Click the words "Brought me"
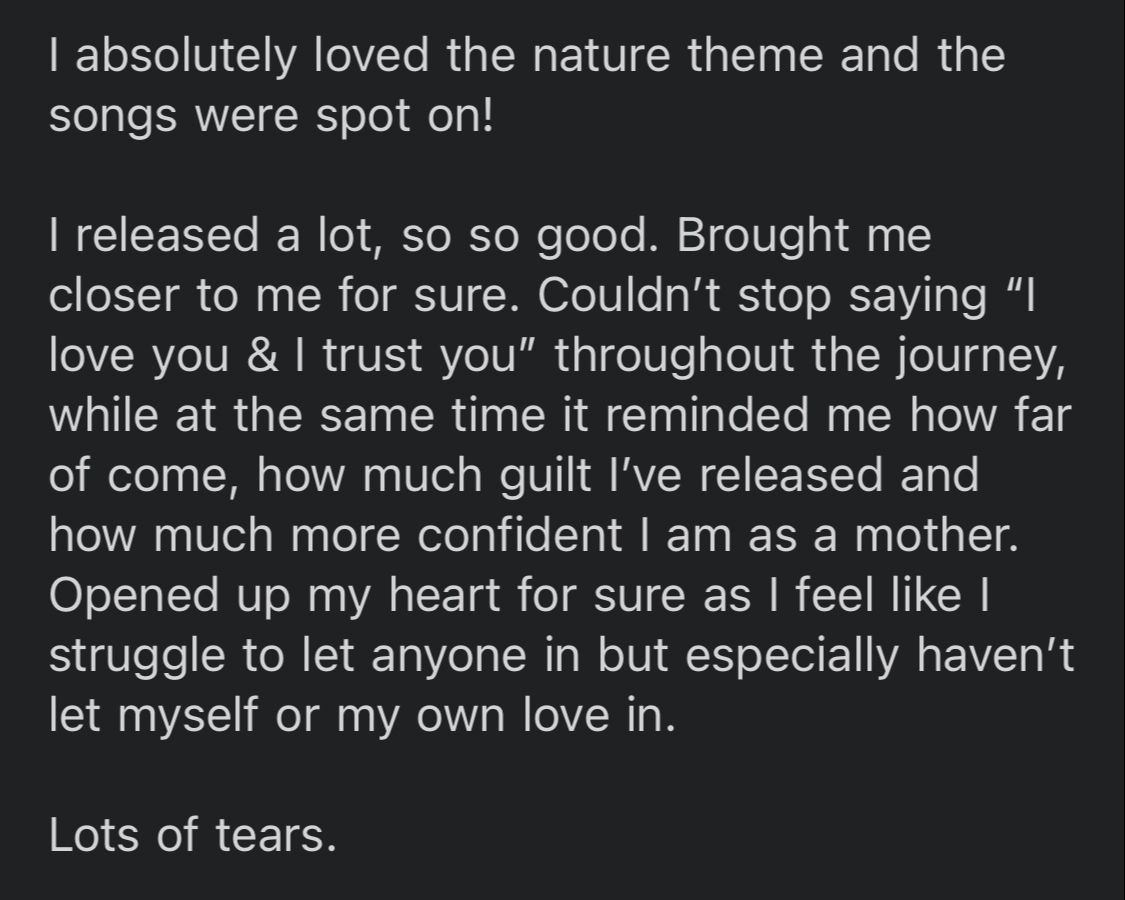This screenshot has width=1125, height=900. click(804, 236)
